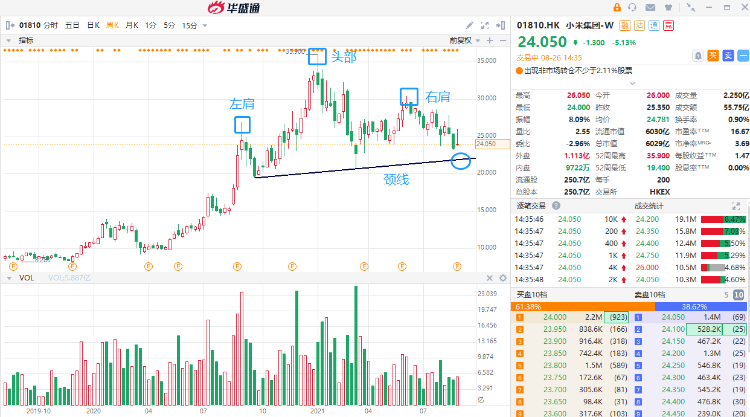
Task: Expand the trade statistics panel fullscreen
Action: (736, 206)
